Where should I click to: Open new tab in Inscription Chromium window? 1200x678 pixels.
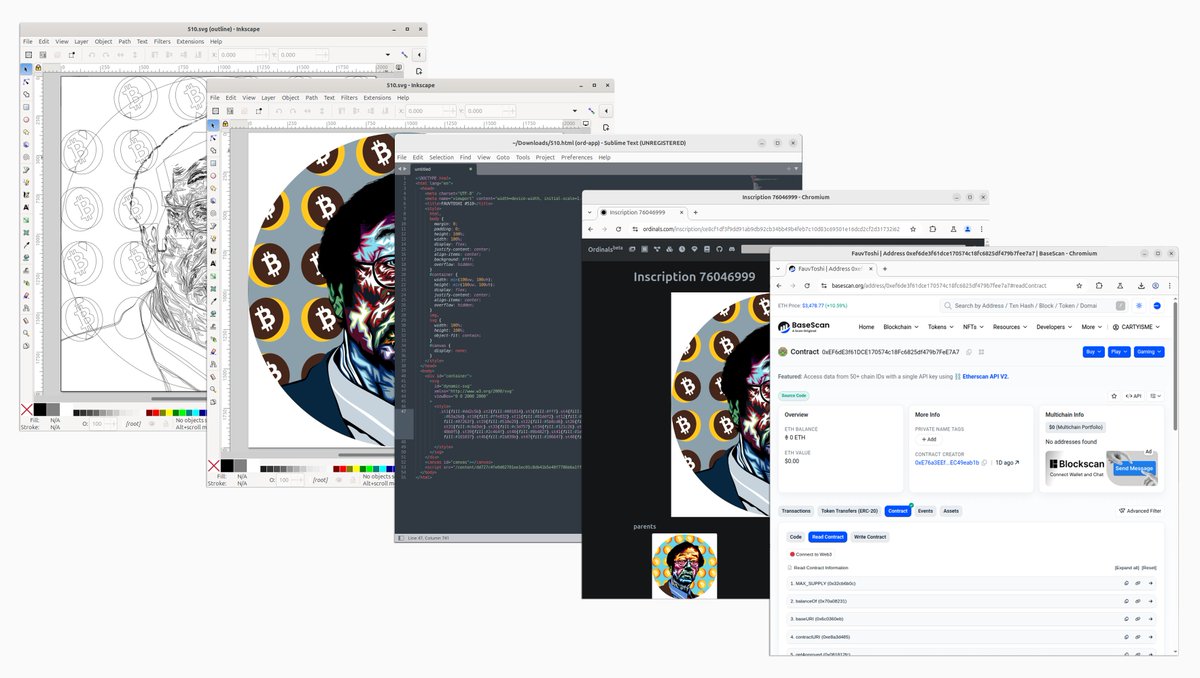(x=695, y=212)
